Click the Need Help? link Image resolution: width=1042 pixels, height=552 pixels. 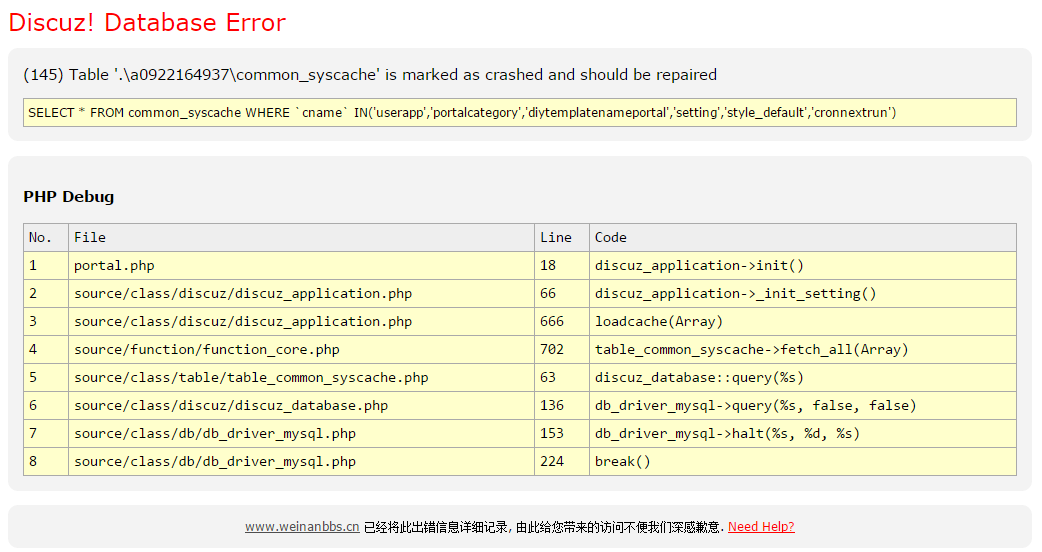(x=761, y=527)
